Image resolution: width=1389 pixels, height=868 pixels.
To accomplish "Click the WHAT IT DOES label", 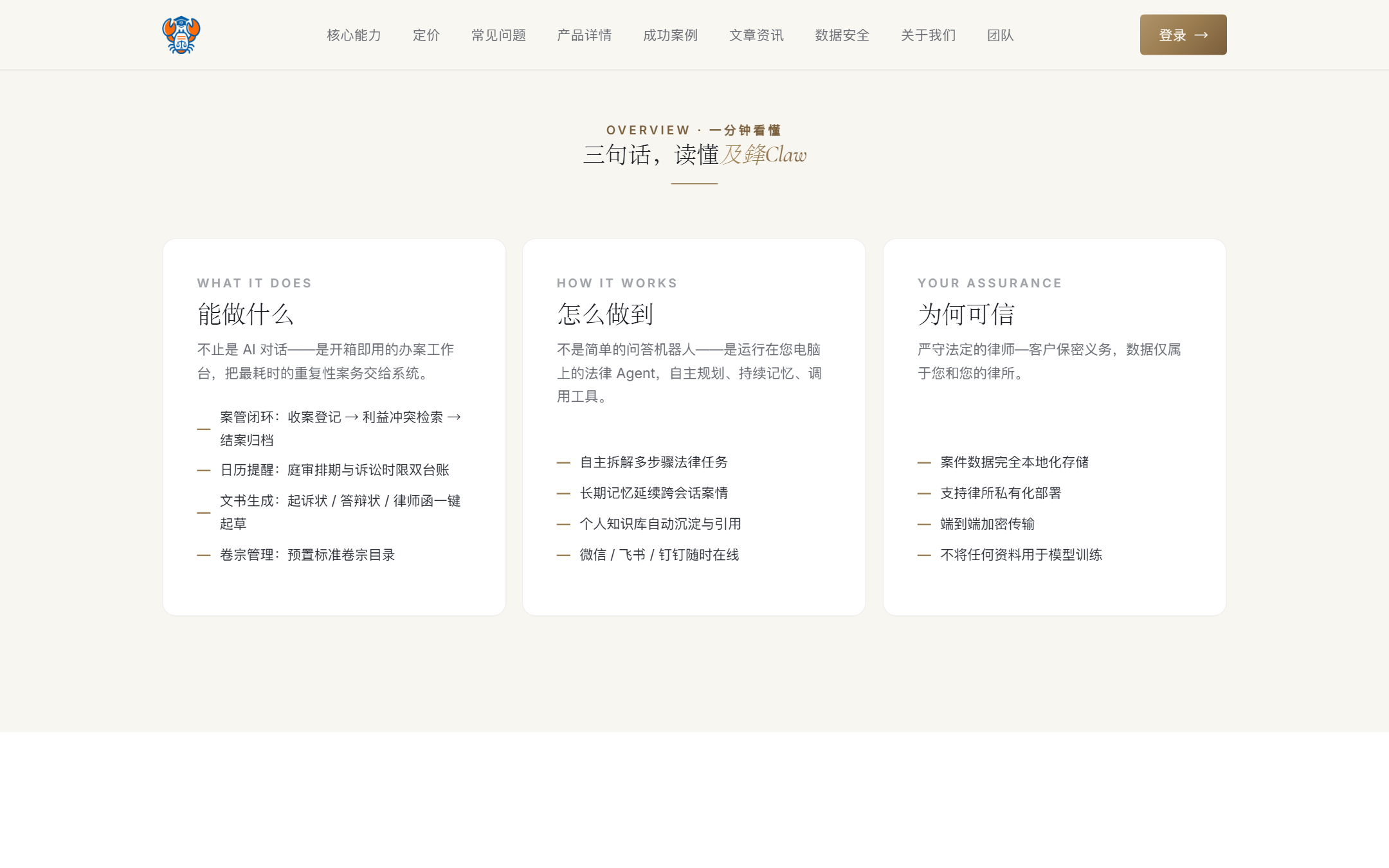I will pyautogui.click(x=255, y=283).
